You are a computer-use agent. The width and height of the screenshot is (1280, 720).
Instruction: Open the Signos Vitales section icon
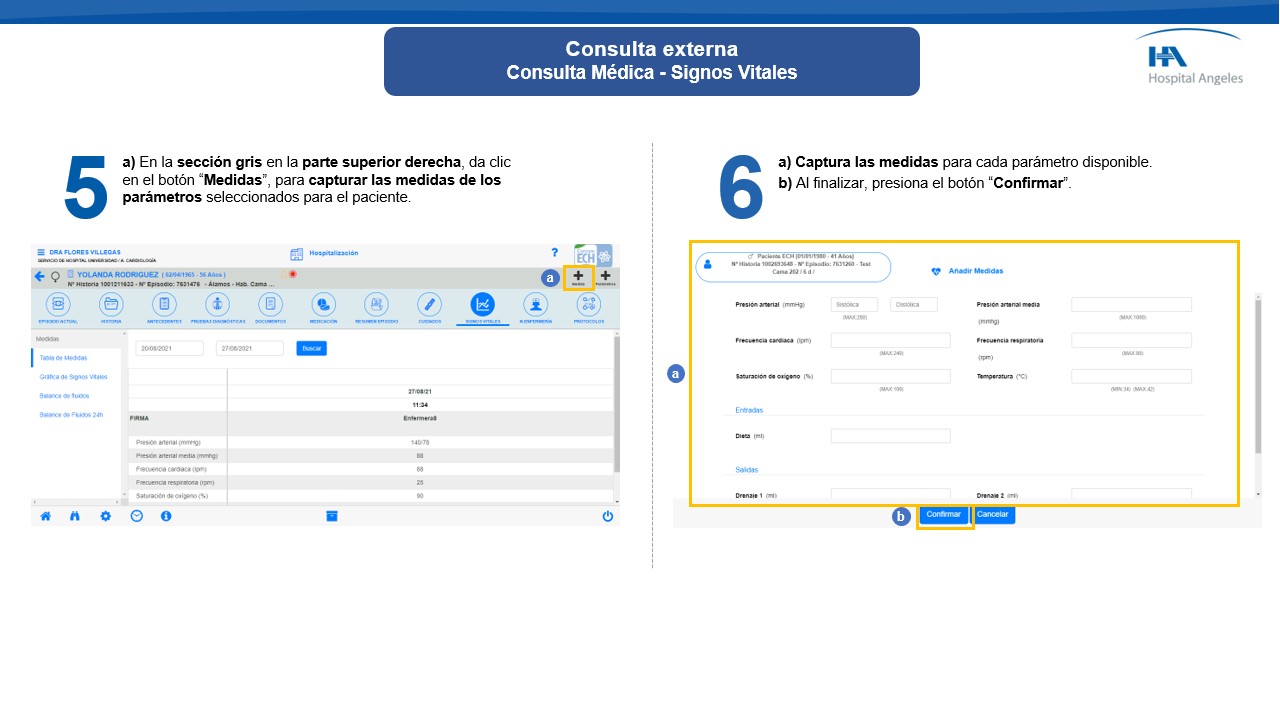click(482, 304)
